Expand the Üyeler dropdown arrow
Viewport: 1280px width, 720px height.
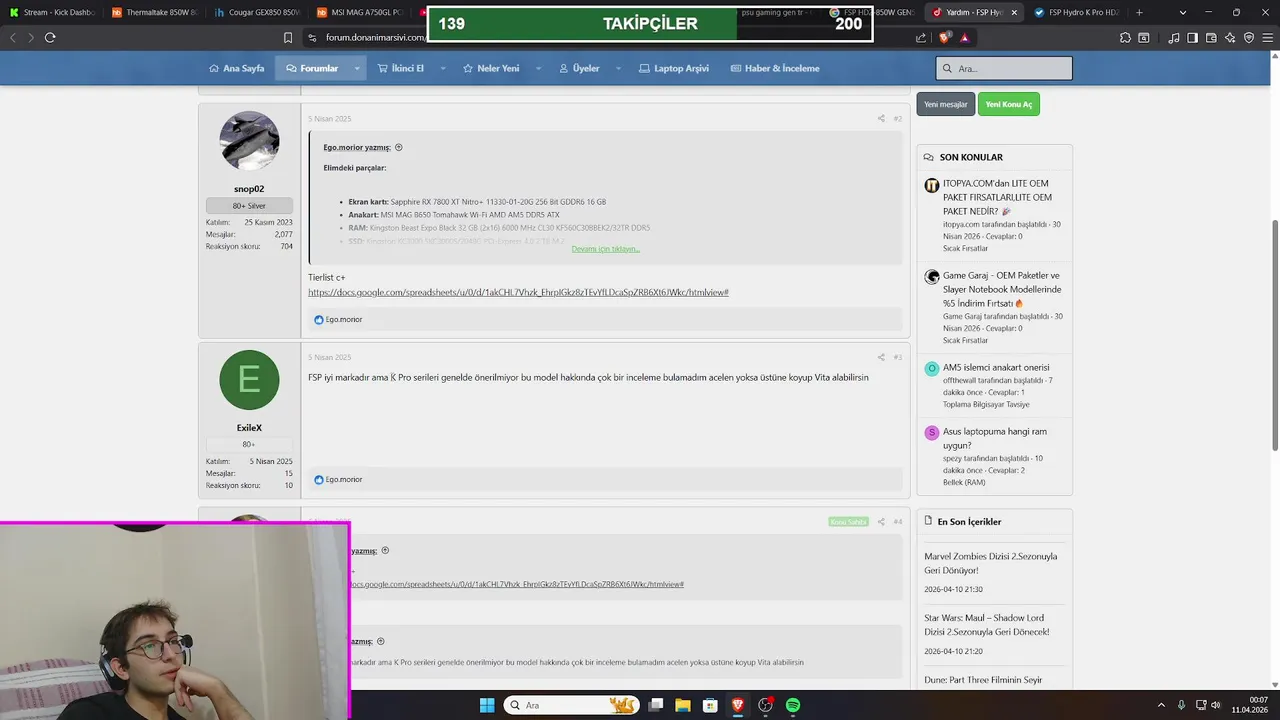pyautogui.click(x=617, y=68)
